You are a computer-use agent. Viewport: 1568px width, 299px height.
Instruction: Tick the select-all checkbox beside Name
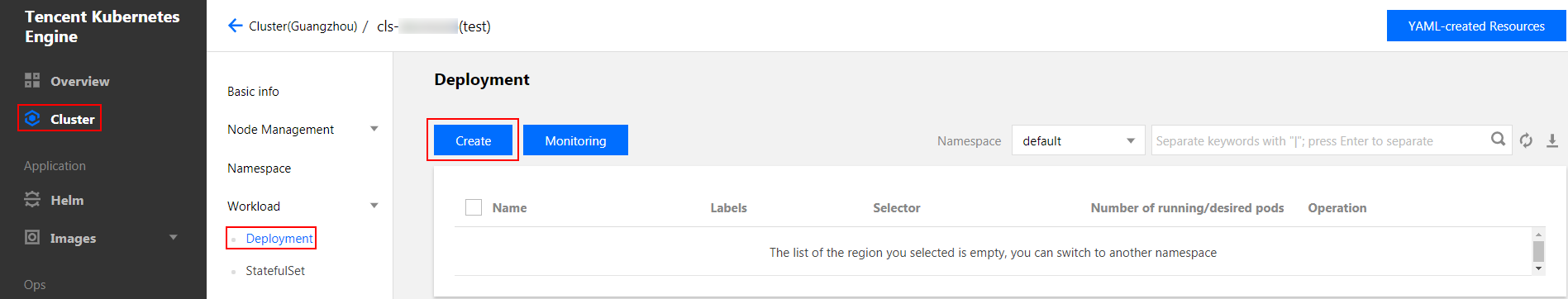pos(474,207)
